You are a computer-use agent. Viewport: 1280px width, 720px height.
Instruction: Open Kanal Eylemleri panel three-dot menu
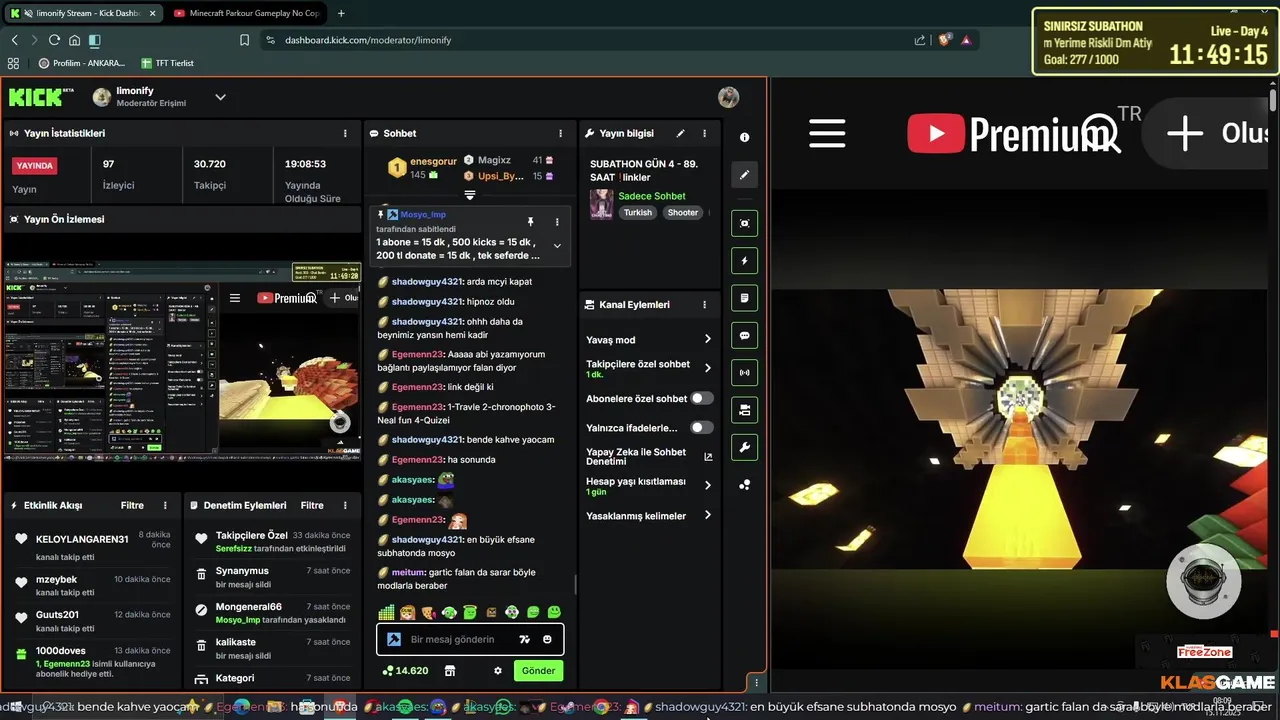click(705, 305)
